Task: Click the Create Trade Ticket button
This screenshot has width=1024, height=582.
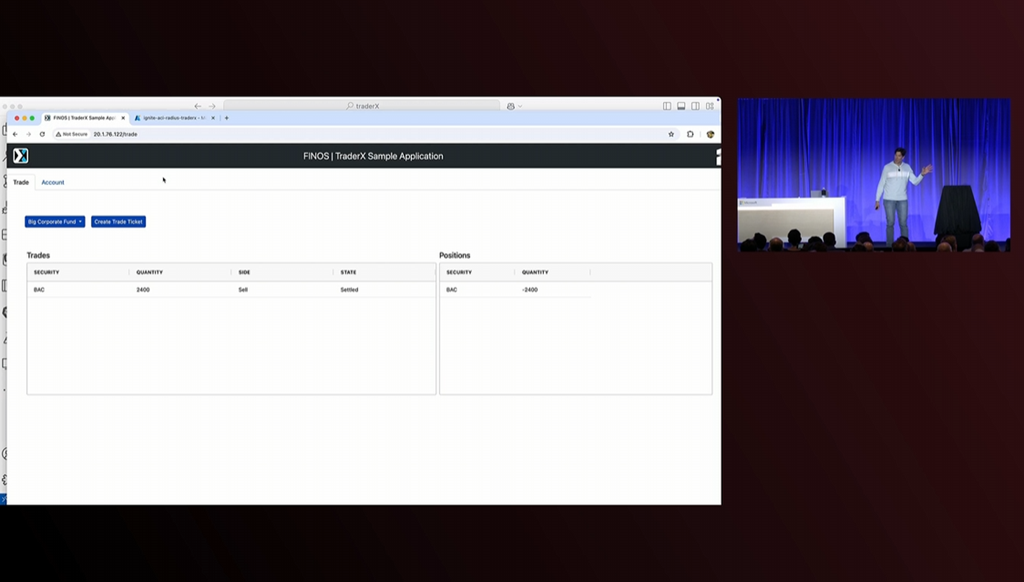Action: [118, 222]
